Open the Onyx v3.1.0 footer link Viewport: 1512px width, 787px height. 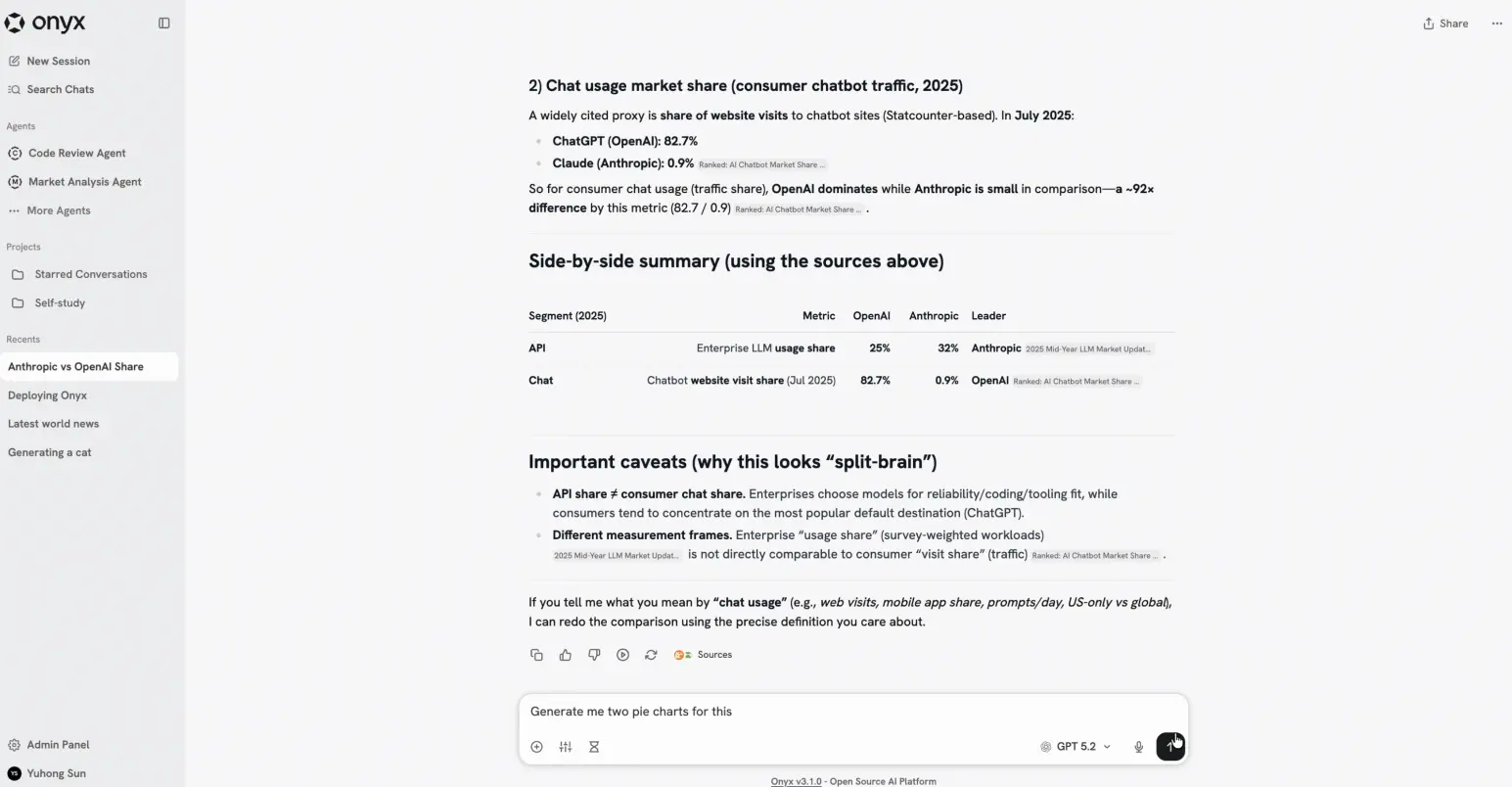796,780
